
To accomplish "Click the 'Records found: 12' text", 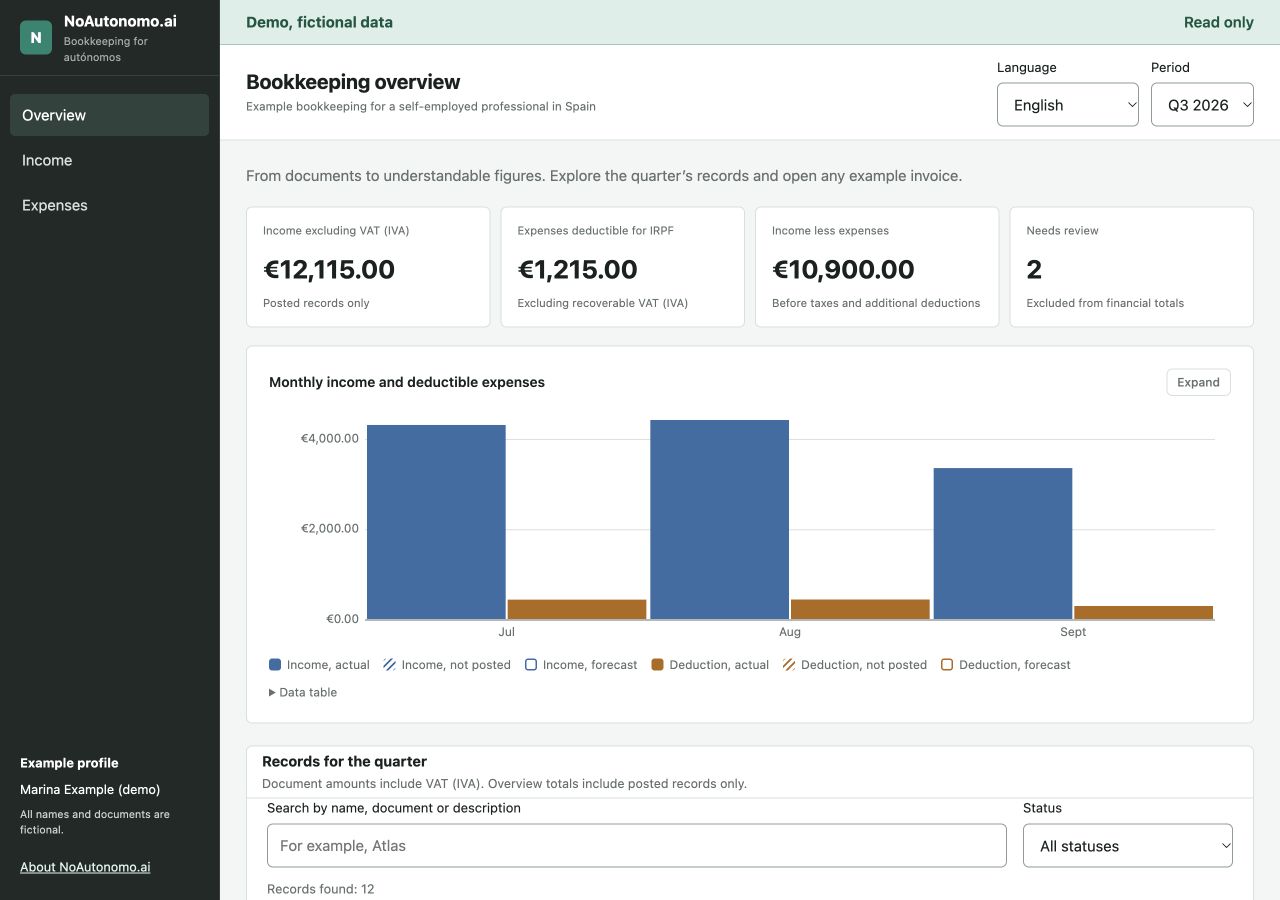I will 321,889.
